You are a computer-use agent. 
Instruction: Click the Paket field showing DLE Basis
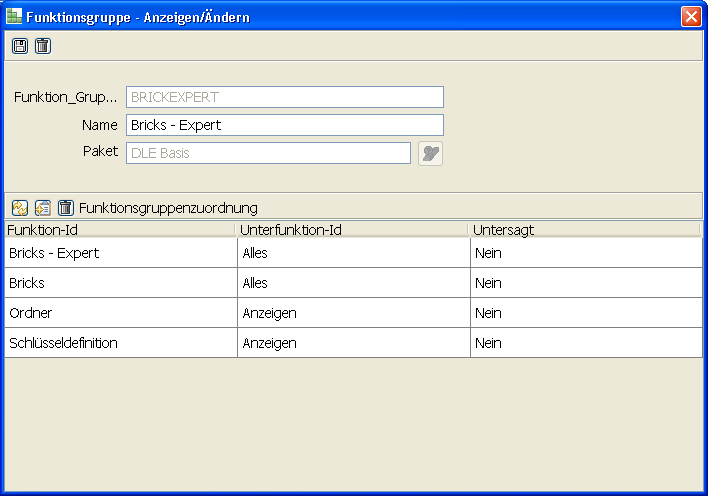point(268,153)
